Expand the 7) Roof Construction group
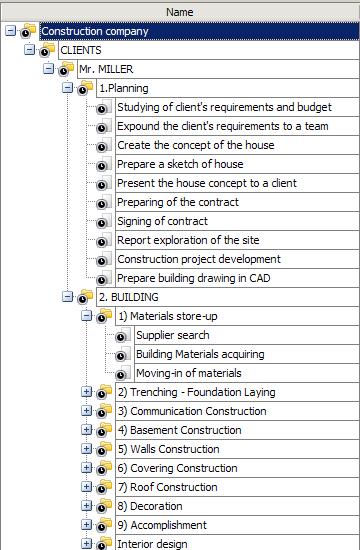This screenshot has height=550, width=360. [x=86, y=486]
